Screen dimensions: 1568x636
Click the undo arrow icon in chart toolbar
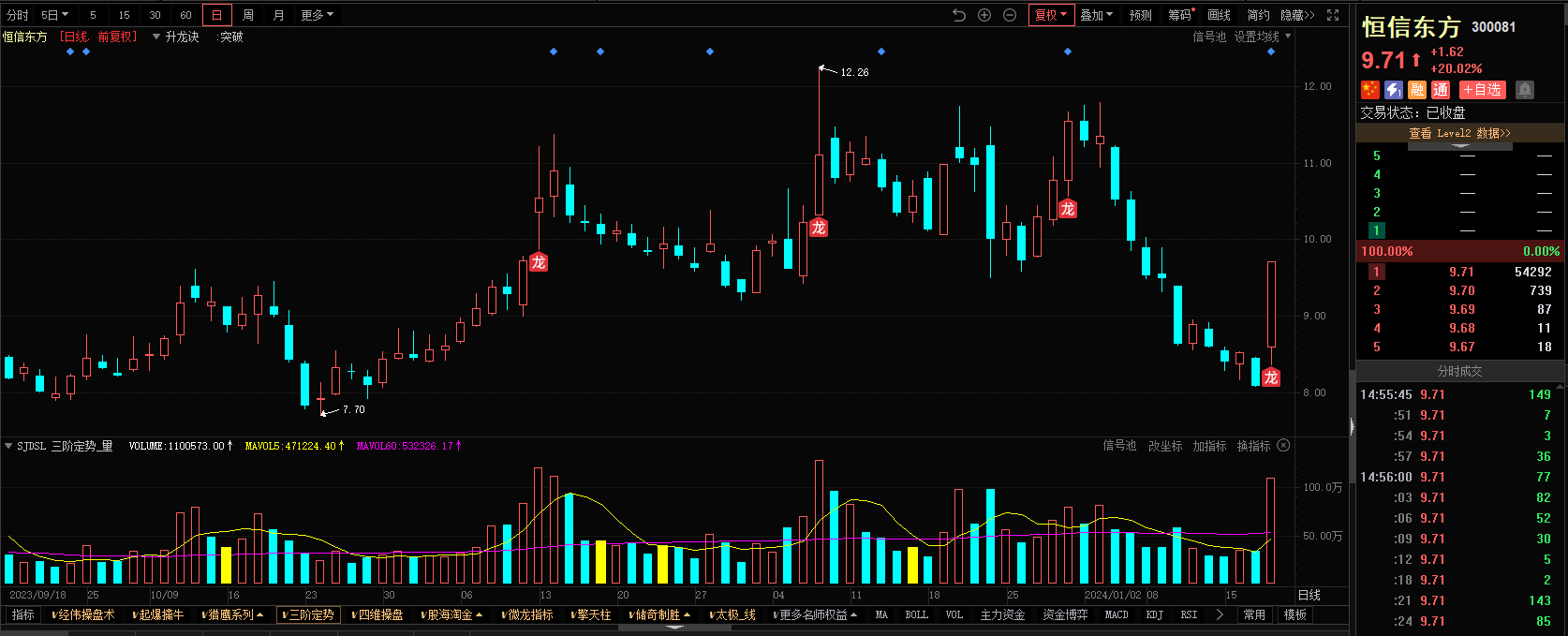(958, 15)
